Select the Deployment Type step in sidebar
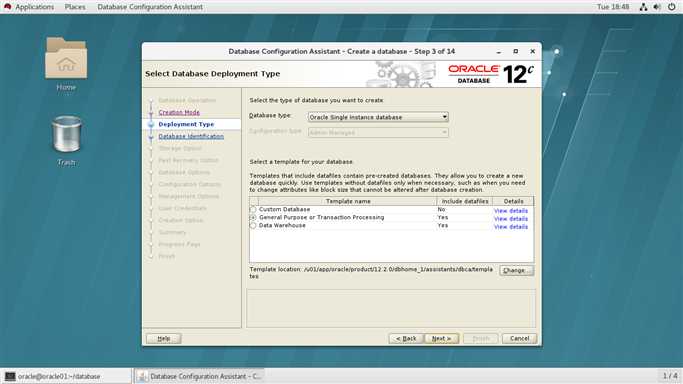Screen dimensions: 683x384 coord(186,124)
